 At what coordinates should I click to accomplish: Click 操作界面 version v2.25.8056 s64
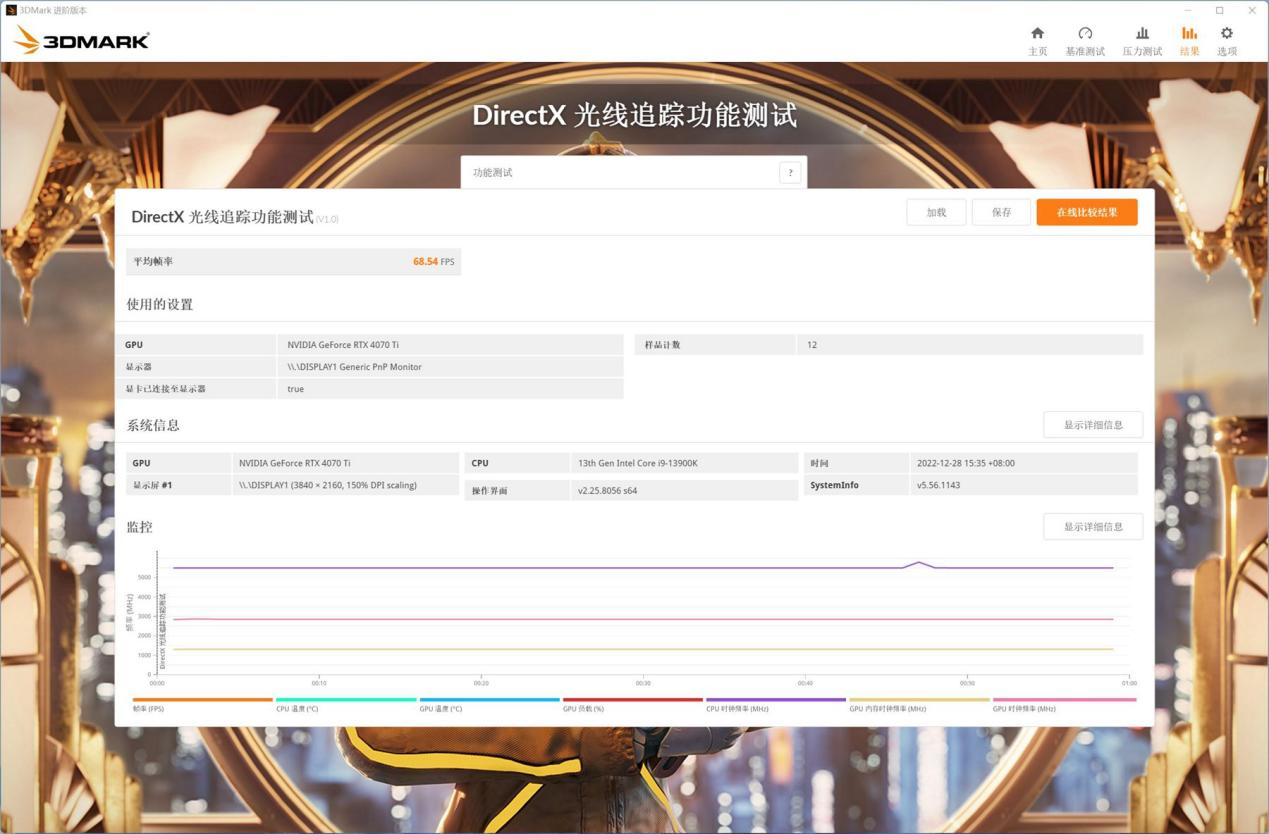coord(607,491)
